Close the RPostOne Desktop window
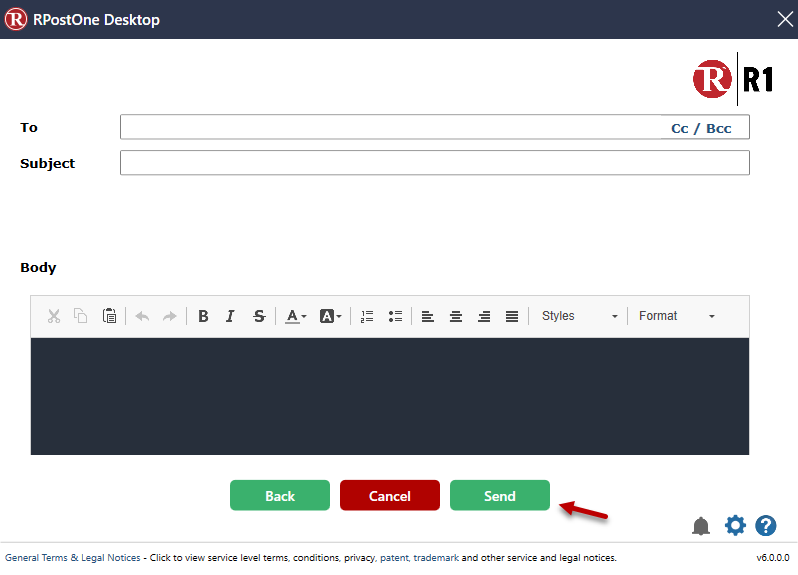This screenshot has height=575, width=798. click(x=785, y=19)
